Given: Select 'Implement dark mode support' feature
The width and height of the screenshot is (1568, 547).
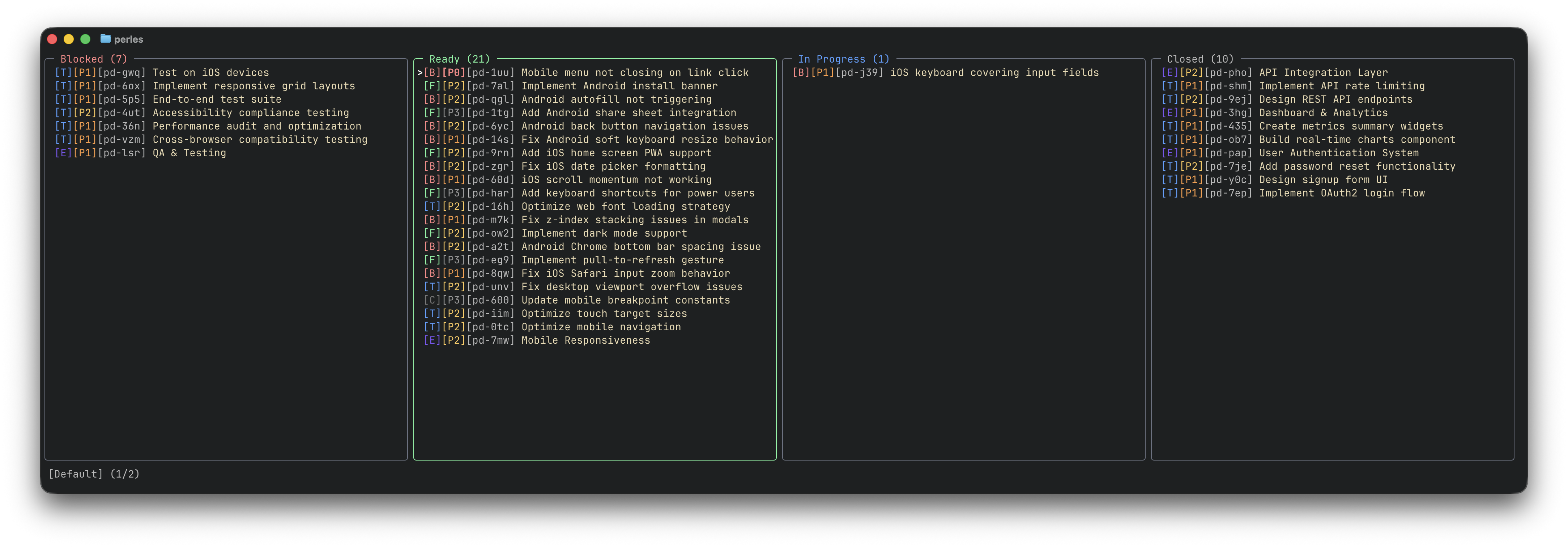Looking at the screenshot, I should pos(603,233).
